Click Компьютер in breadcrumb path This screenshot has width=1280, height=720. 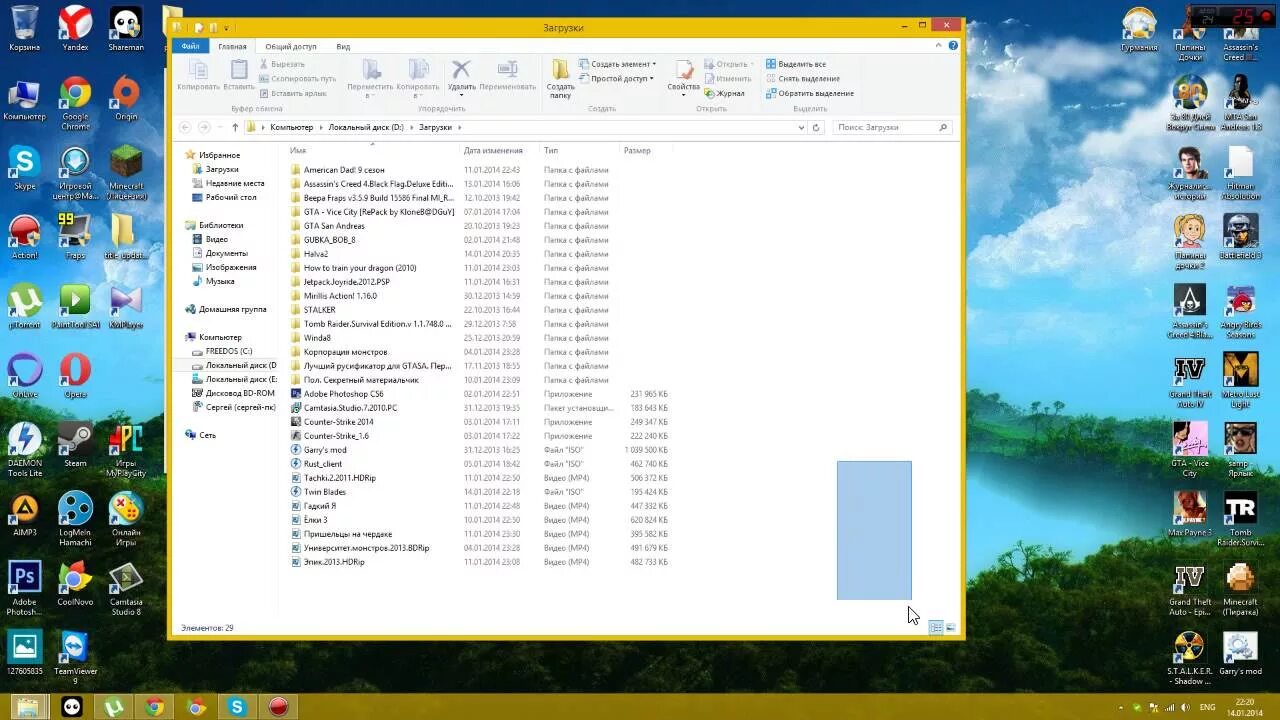pyautogui.click(x=291, y=127)
